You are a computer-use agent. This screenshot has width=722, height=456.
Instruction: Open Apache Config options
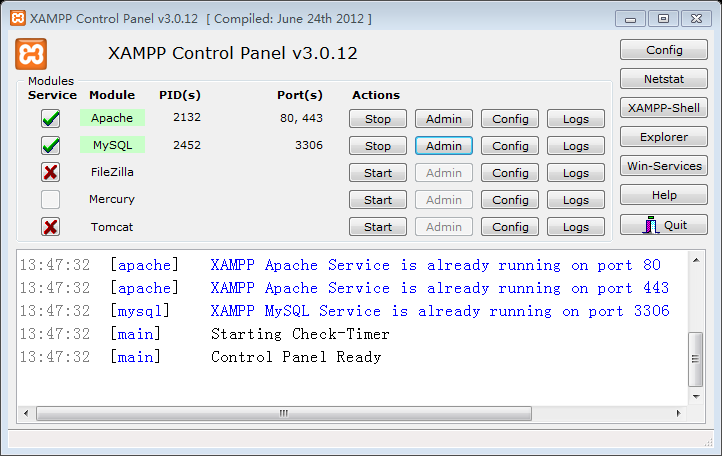click(510, 119)
